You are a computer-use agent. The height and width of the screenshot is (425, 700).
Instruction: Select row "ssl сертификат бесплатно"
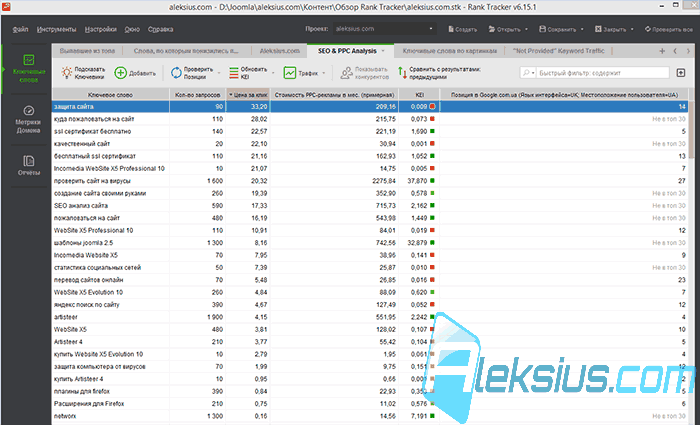(370, 132)
